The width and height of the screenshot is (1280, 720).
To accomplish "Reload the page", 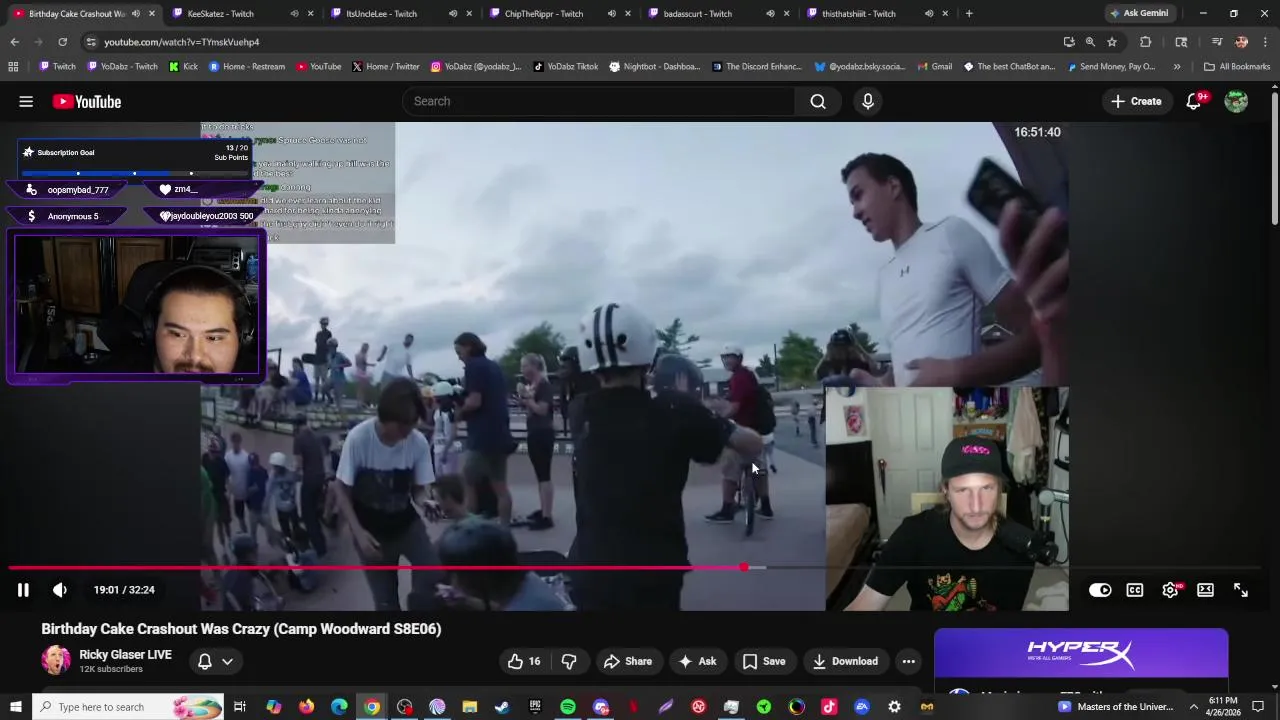I will click(x=62, y=42).
